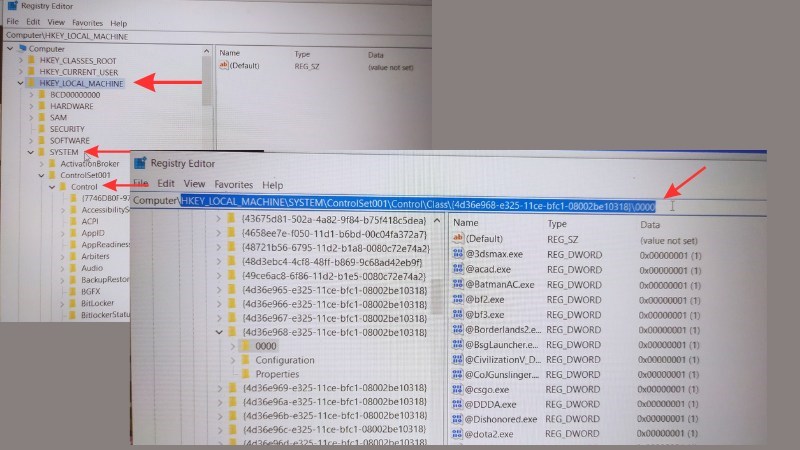
Task: Click the @acad.exe DWORD value icon
Action: 458,268
